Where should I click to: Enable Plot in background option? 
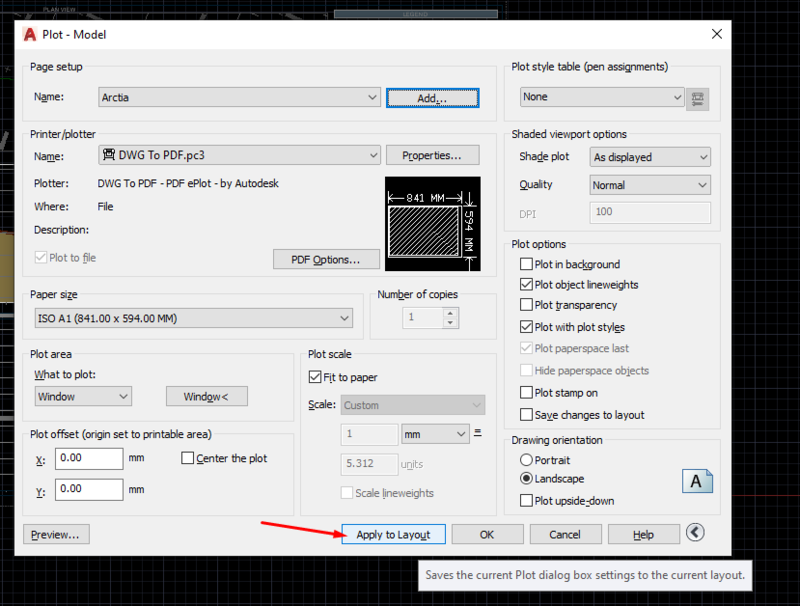coord(526,264)
